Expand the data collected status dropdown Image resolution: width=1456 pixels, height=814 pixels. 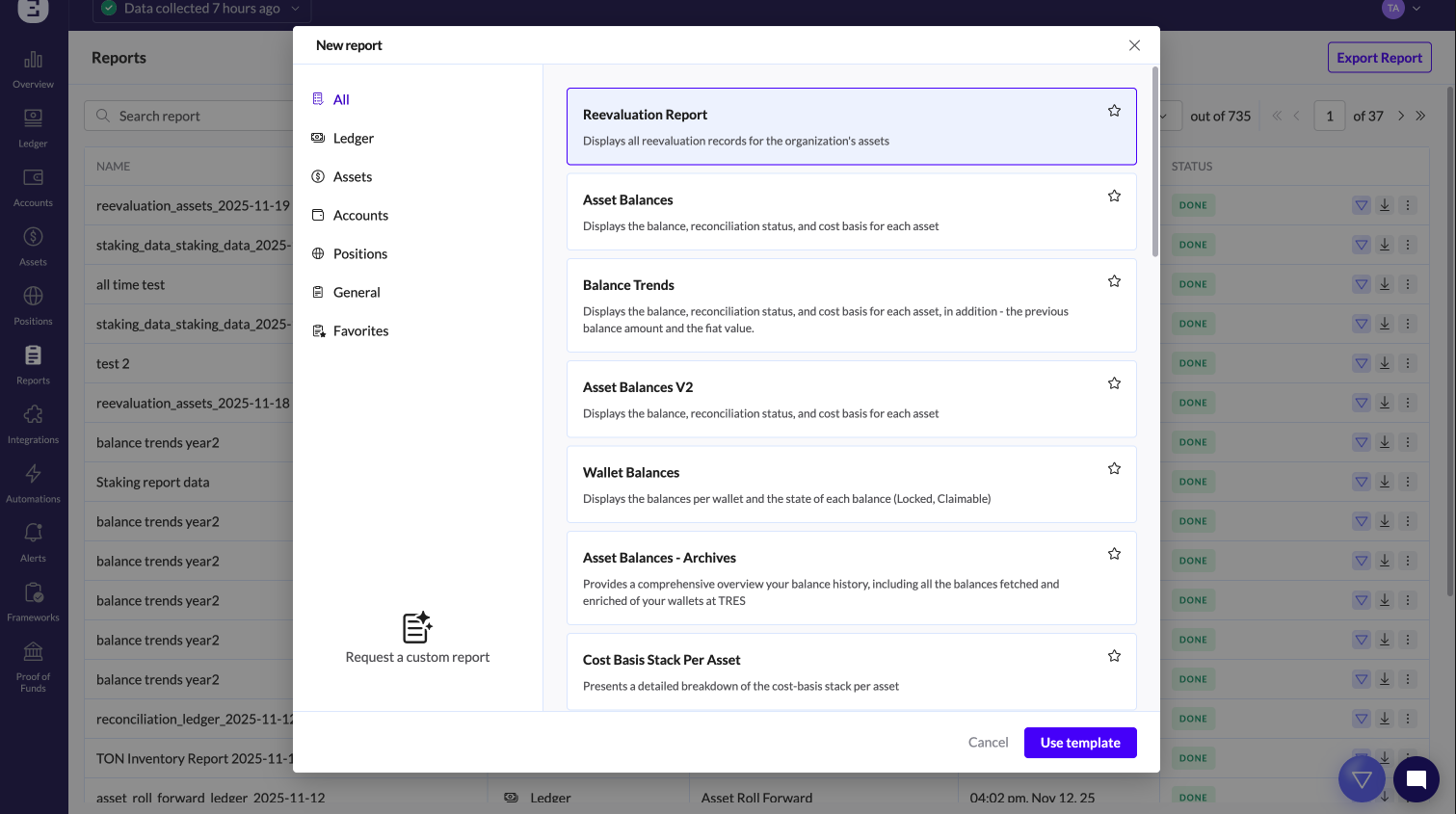click(295, 9)
